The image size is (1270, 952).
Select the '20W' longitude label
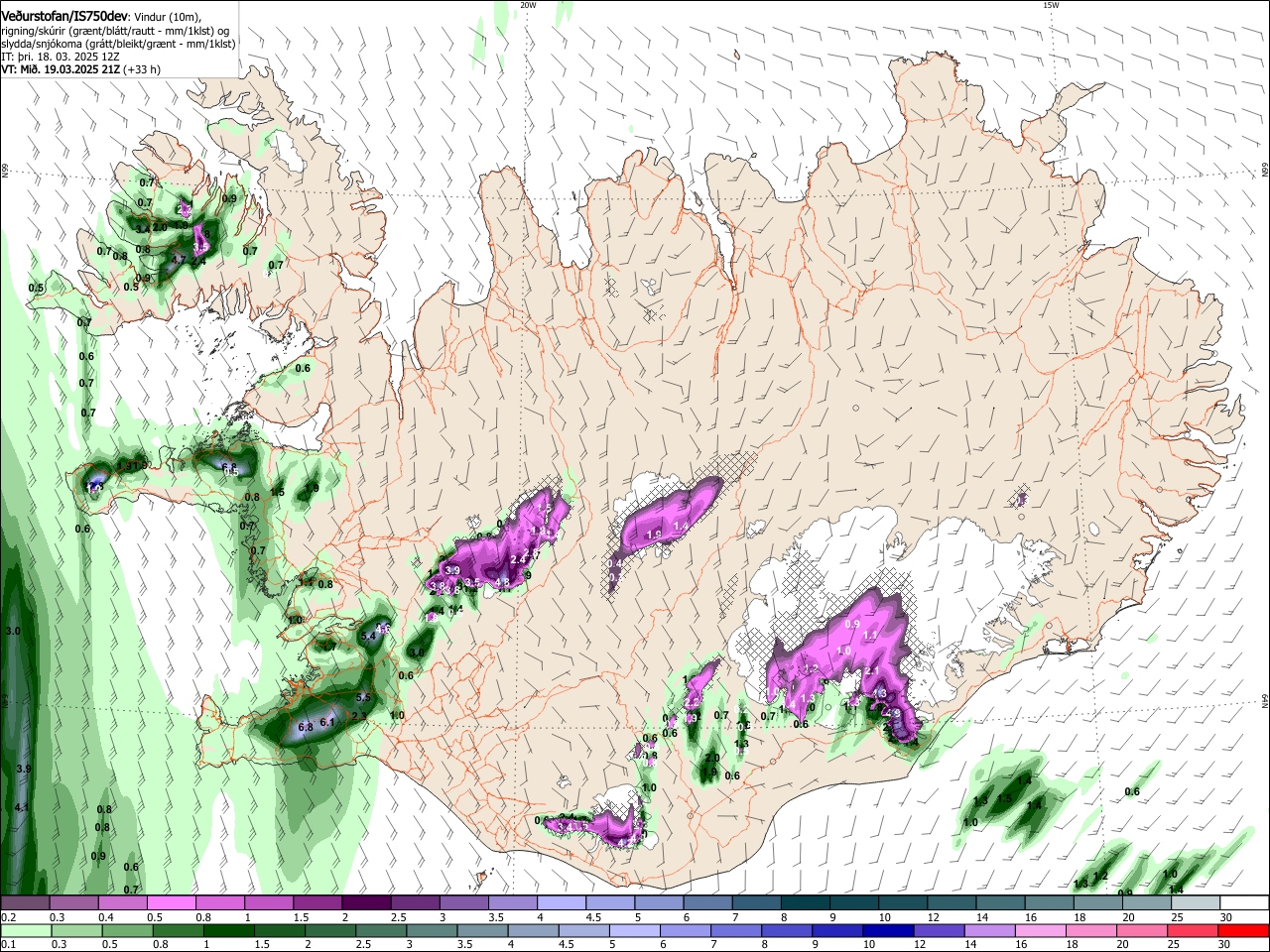(529, 5)
